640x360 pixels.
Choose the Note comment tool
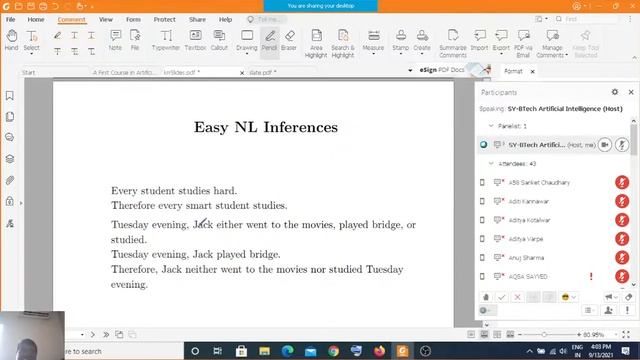coord(116,40)
